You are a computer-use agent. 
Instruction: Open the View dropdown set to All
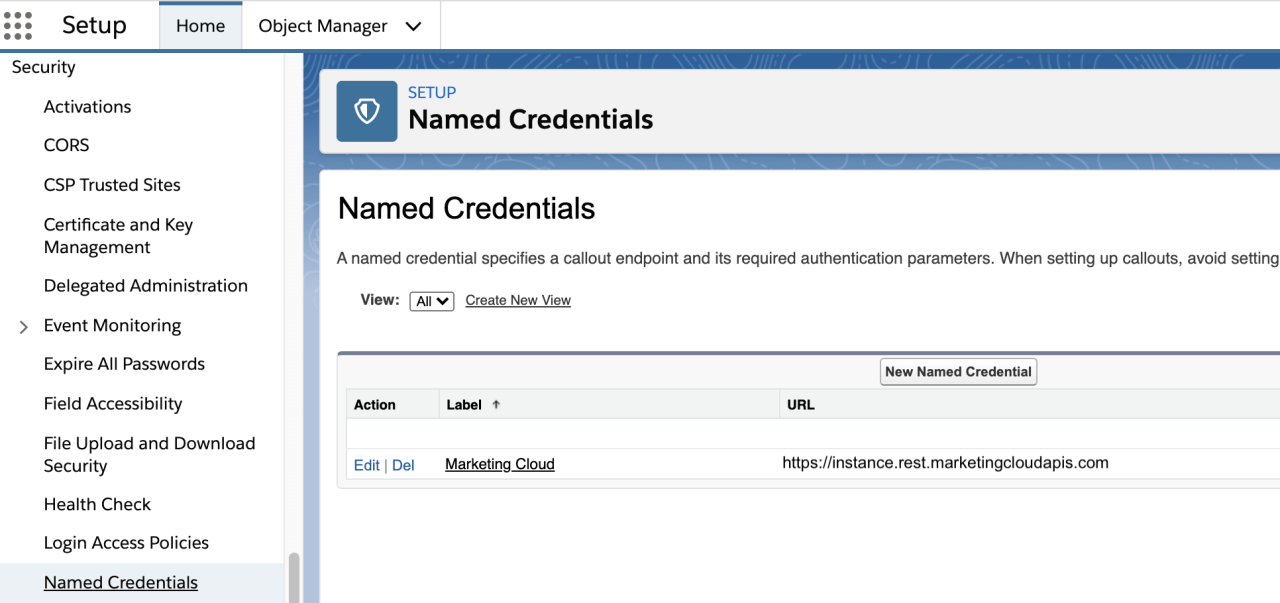[432, 301]
